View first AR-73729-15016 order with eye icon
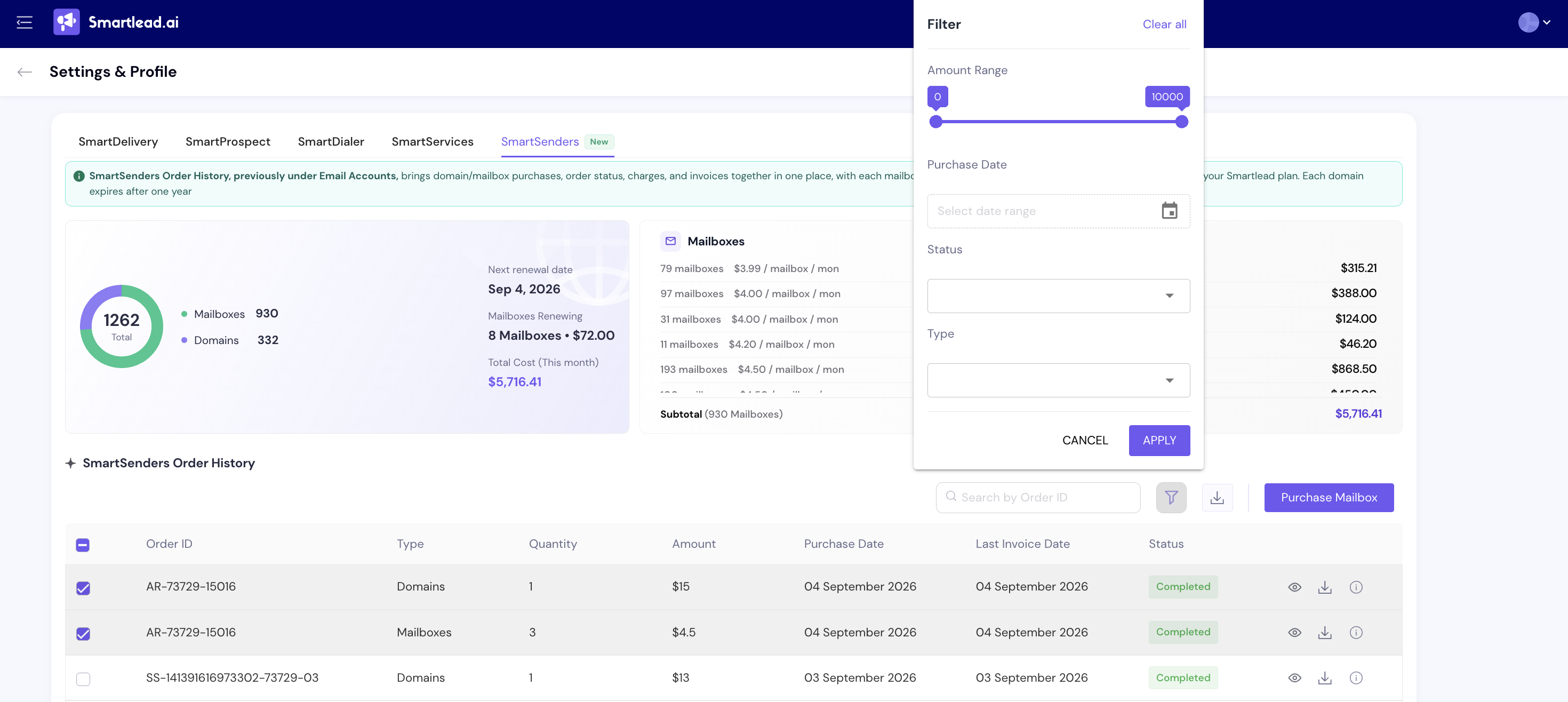This screenshot has height=702, width=1568. [x=1294, y=587]
